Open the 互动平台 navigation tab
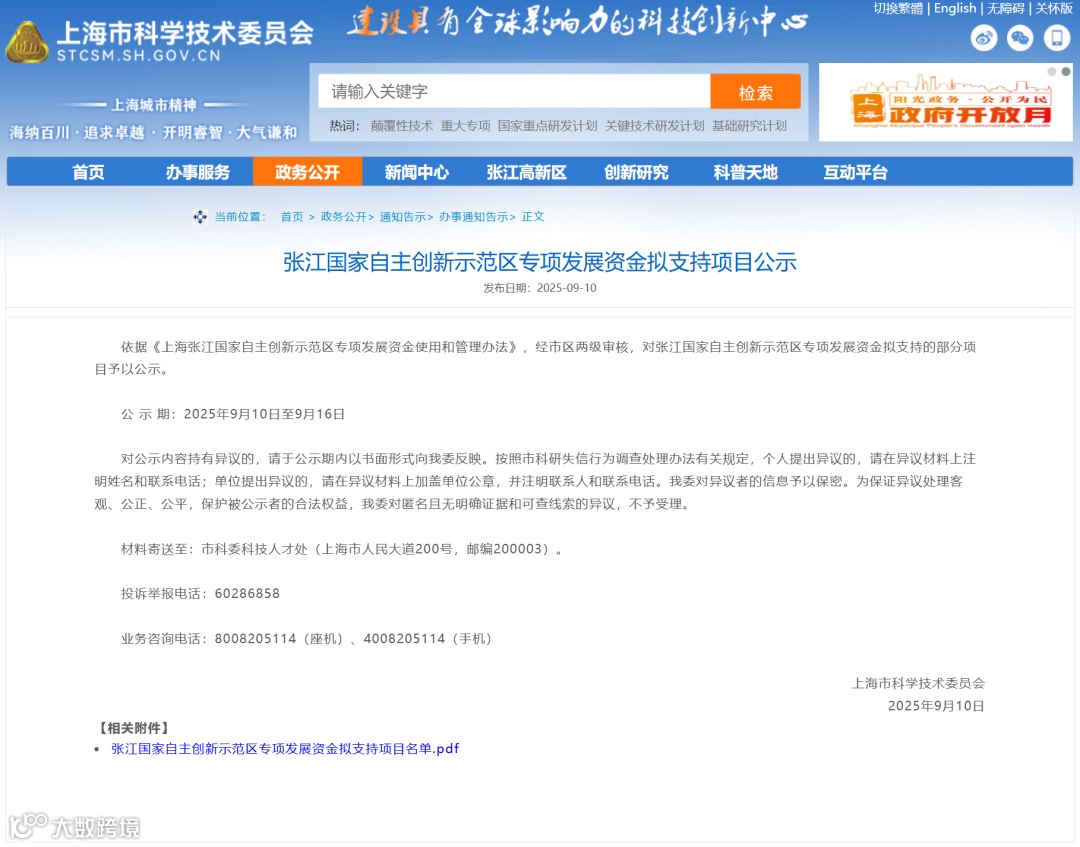 pyautogui.click(x=855, y=172)
